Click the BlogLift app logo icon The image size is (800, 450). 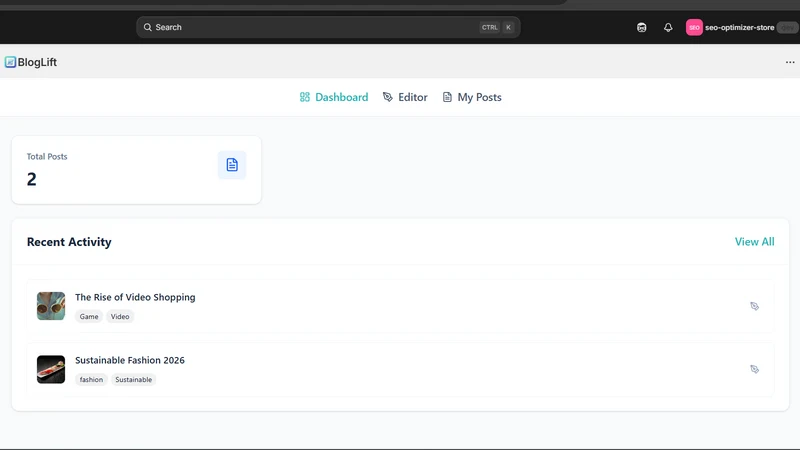click(x=10, y=62)
